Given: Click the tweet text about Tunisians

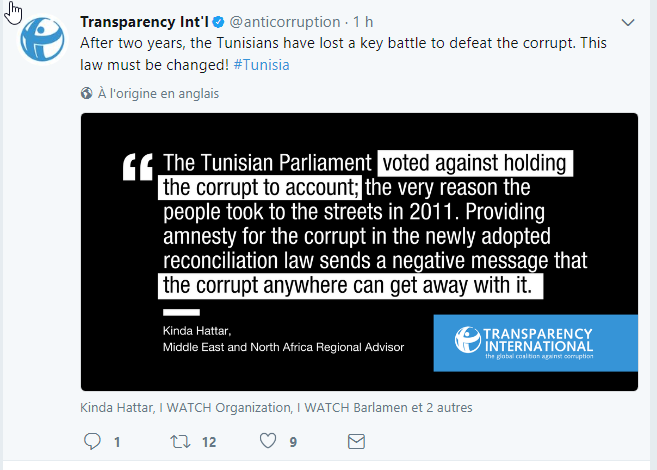Looking at the screenshot, I should pos(340,45).
